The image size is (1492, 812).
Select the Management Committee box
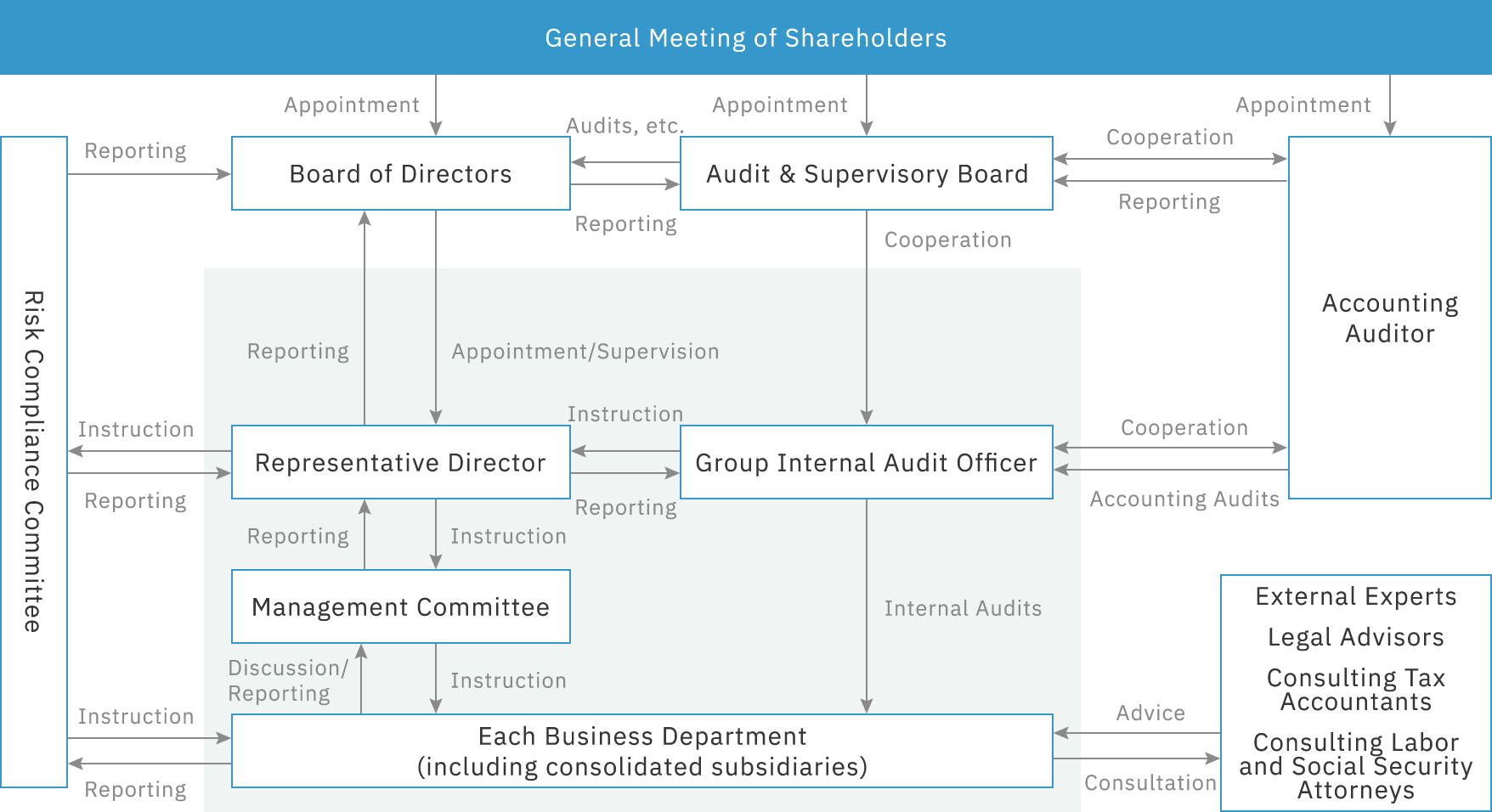[400, 606]
